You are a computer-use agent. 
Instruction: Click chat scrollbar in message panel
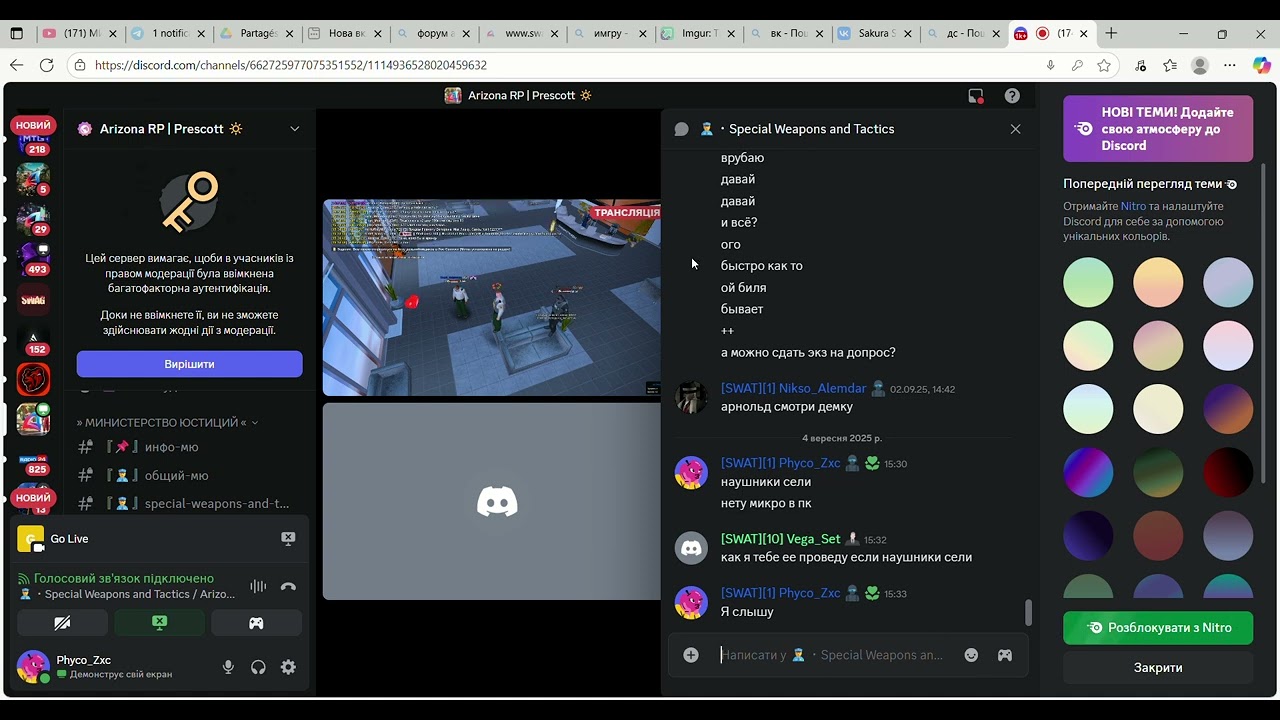point(1028,612)
